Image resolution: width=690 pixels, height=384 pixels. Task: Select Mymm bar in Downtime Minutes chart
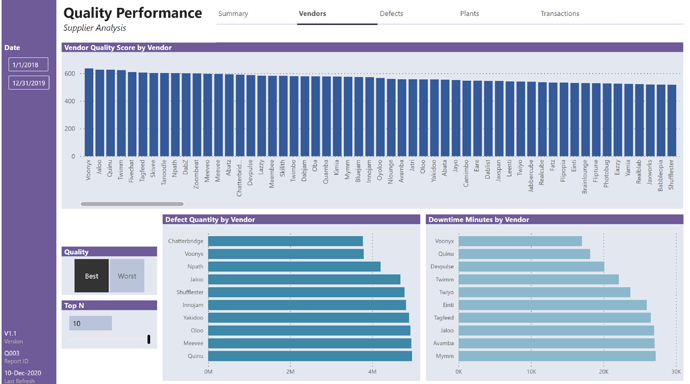557,356
